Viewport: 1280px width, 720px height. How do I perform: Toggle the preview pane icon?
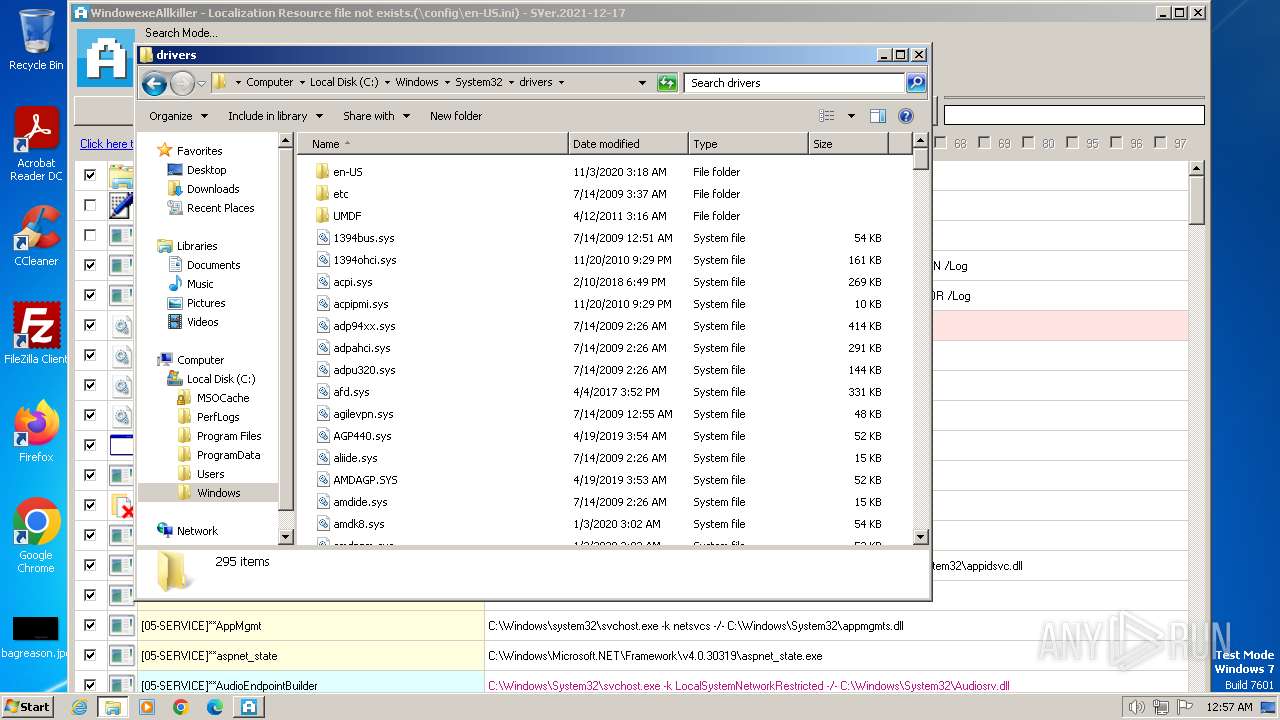click(x=877, y=116)
